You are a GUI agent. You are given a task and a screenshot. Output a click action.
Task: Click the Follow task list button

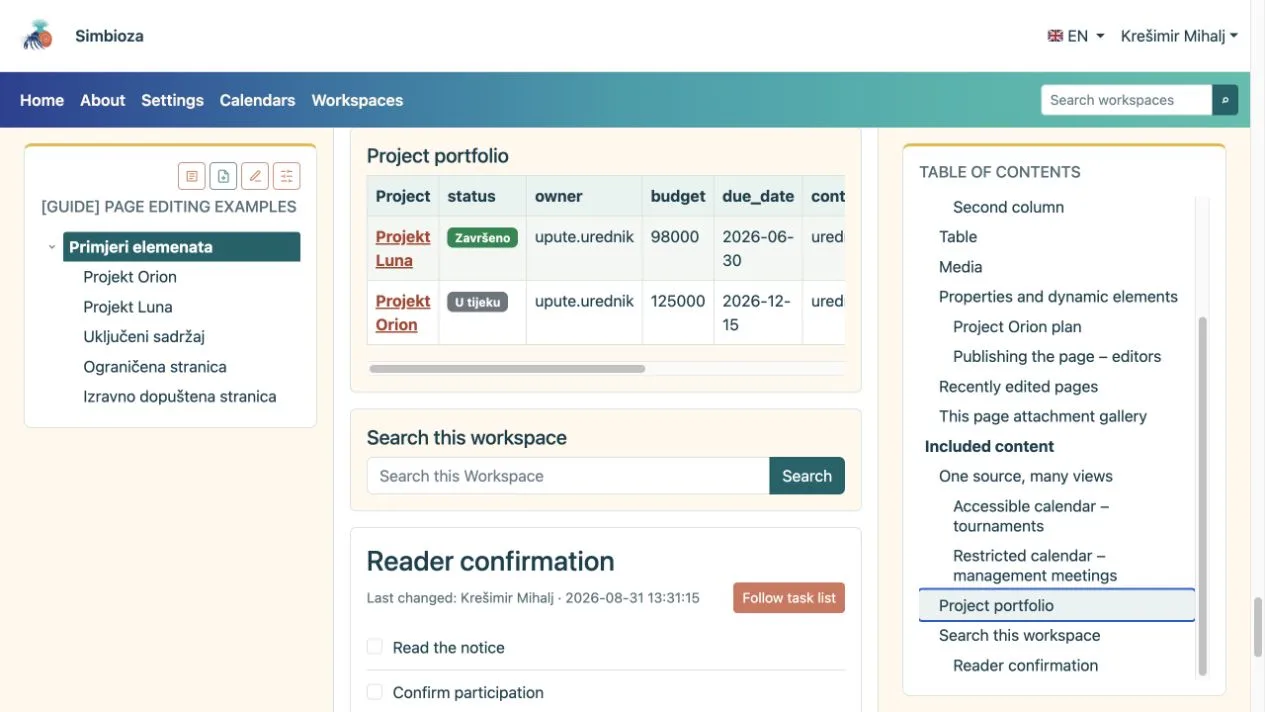[x=789, y=598]
